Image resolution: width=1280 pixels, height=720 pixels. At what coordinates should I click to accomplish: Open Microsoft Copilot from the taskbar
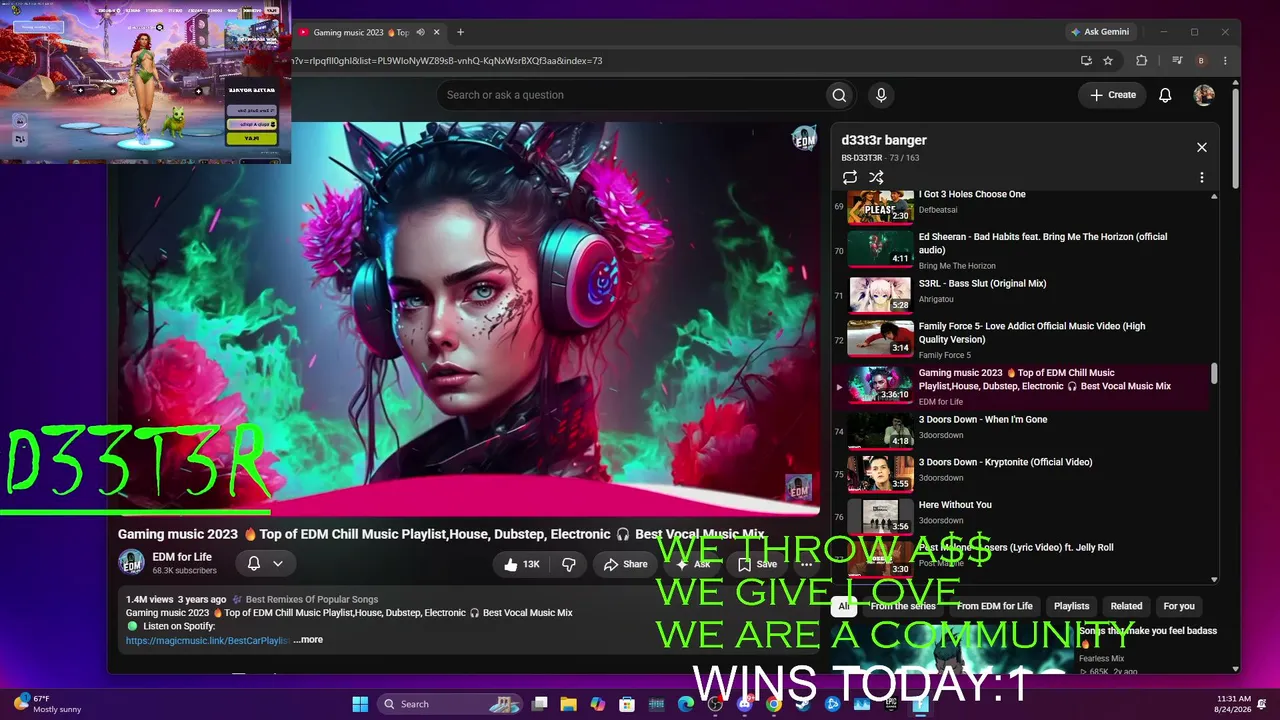pos(598,704)
